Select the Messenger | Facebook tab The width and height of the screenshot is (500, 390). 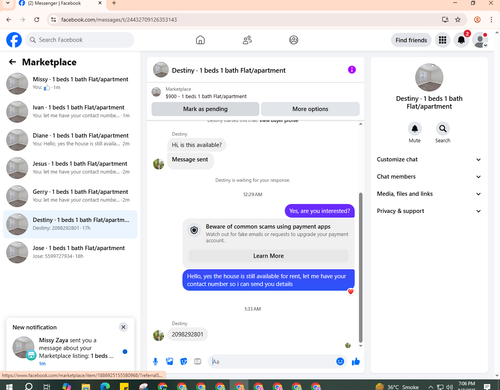(60, 3)
